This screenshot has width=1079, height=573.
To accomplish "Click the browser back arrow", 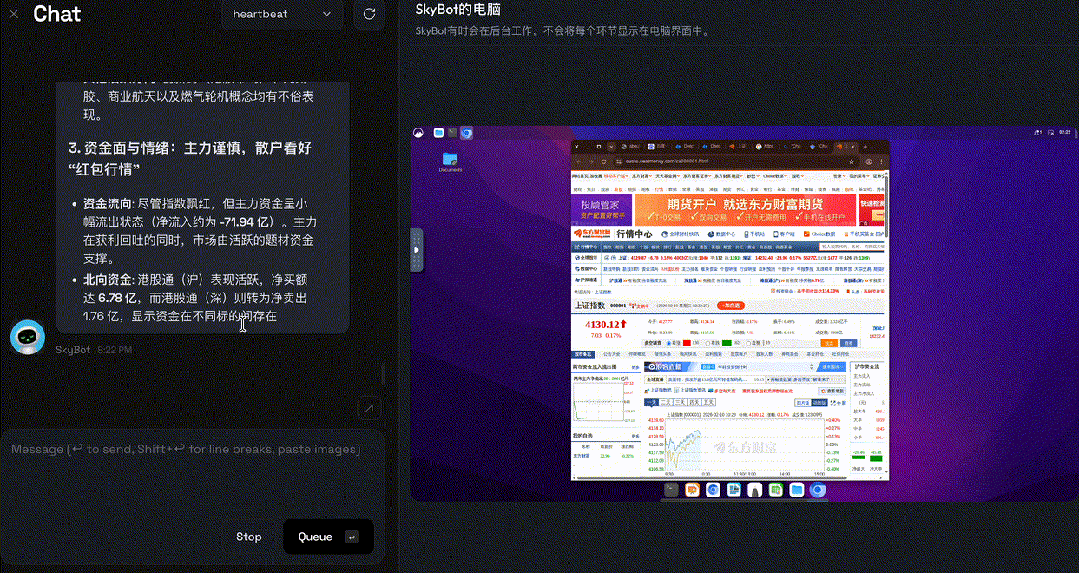I will (579, 161).
